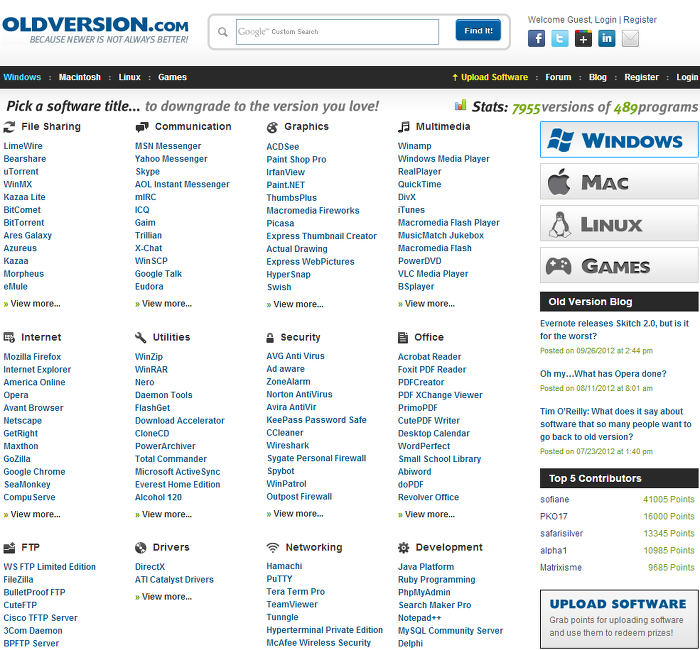Click the Drivers category icon

pos(141,547)
